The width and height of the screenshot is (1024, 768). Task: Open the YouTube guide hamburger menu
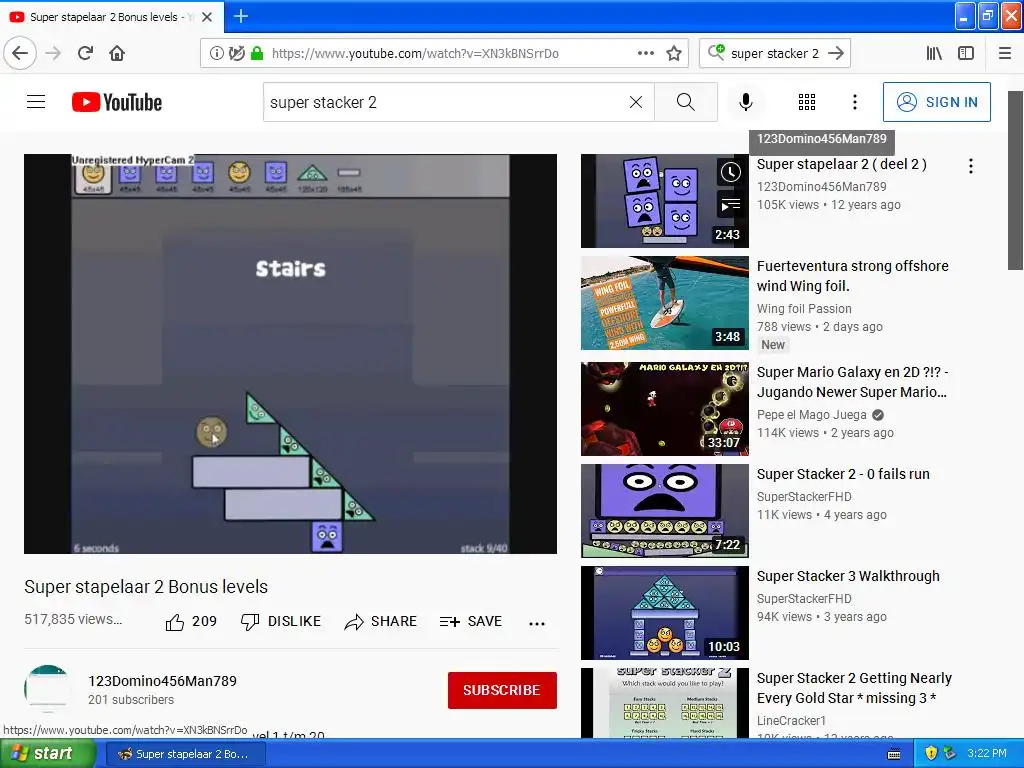click(x=36, y=102)
